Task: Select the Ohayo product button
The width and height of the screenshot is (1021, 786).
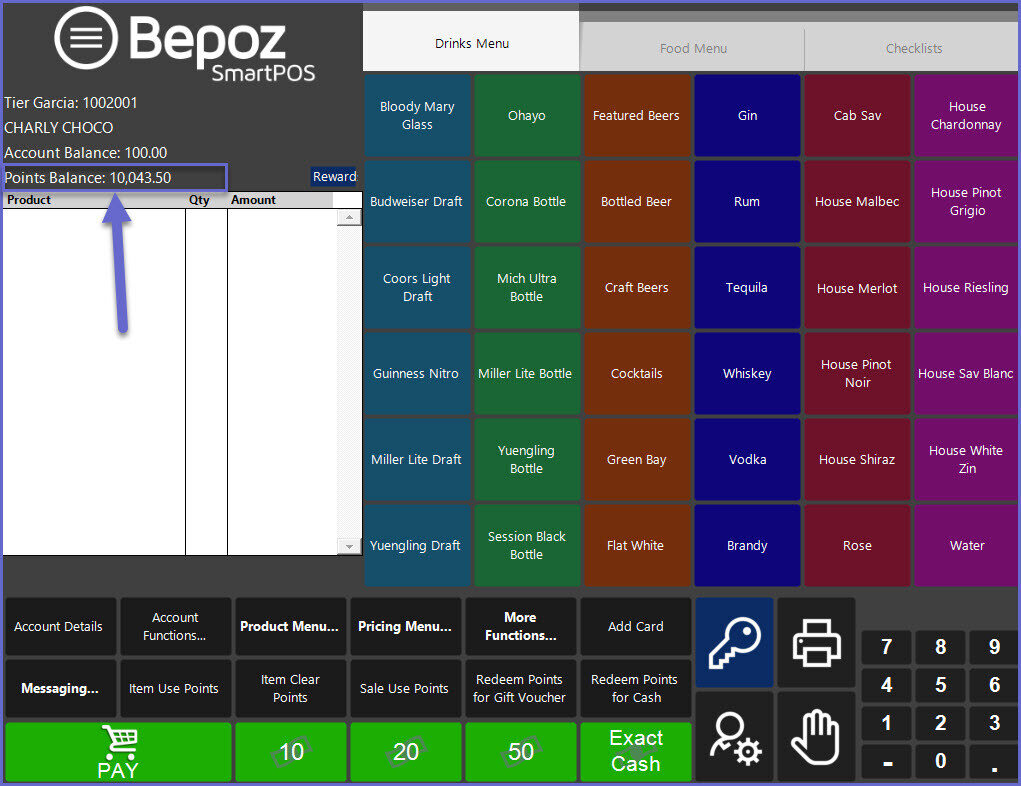Action: coord(527,115)
